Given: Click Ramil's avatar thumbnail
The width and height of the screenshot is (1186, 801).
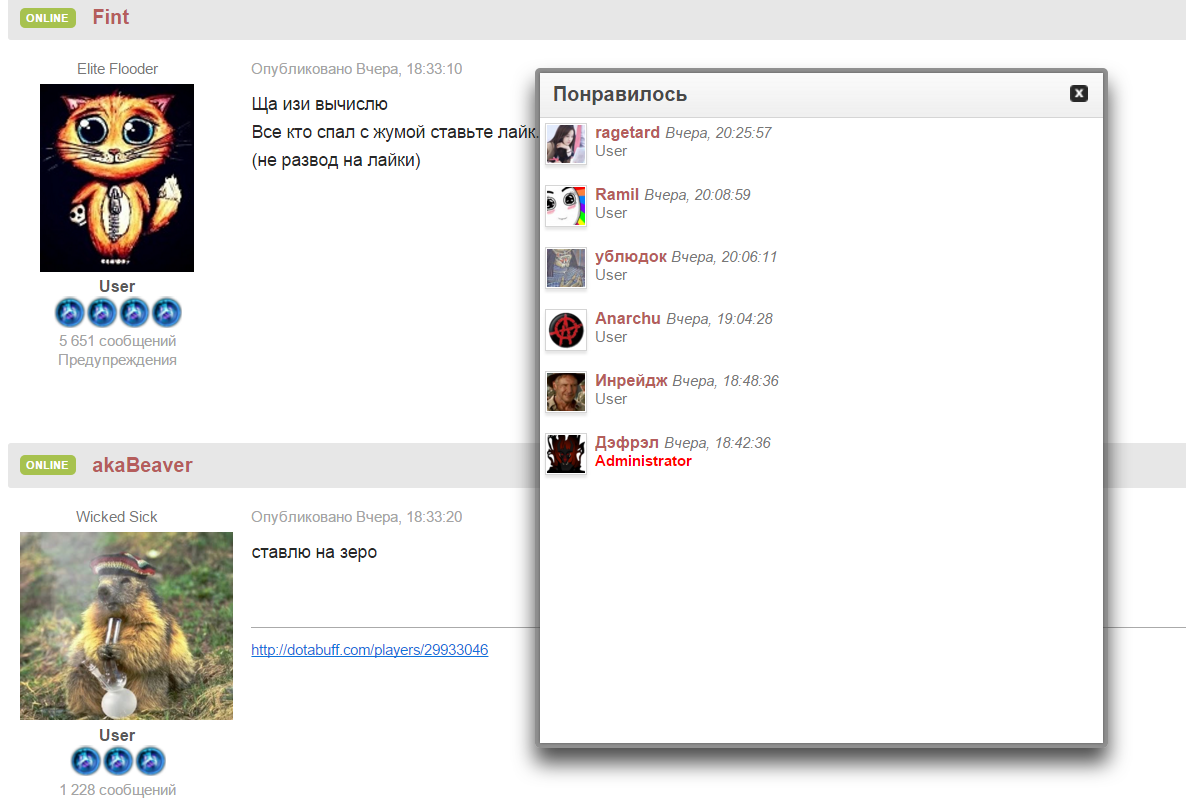Looking at the screenshot, I should click(x=566, y=206).
